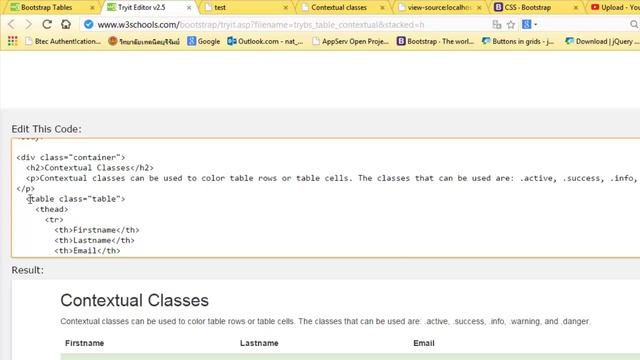
Task: Open the Download | jQuery bookmark
Action: point(602,41)
